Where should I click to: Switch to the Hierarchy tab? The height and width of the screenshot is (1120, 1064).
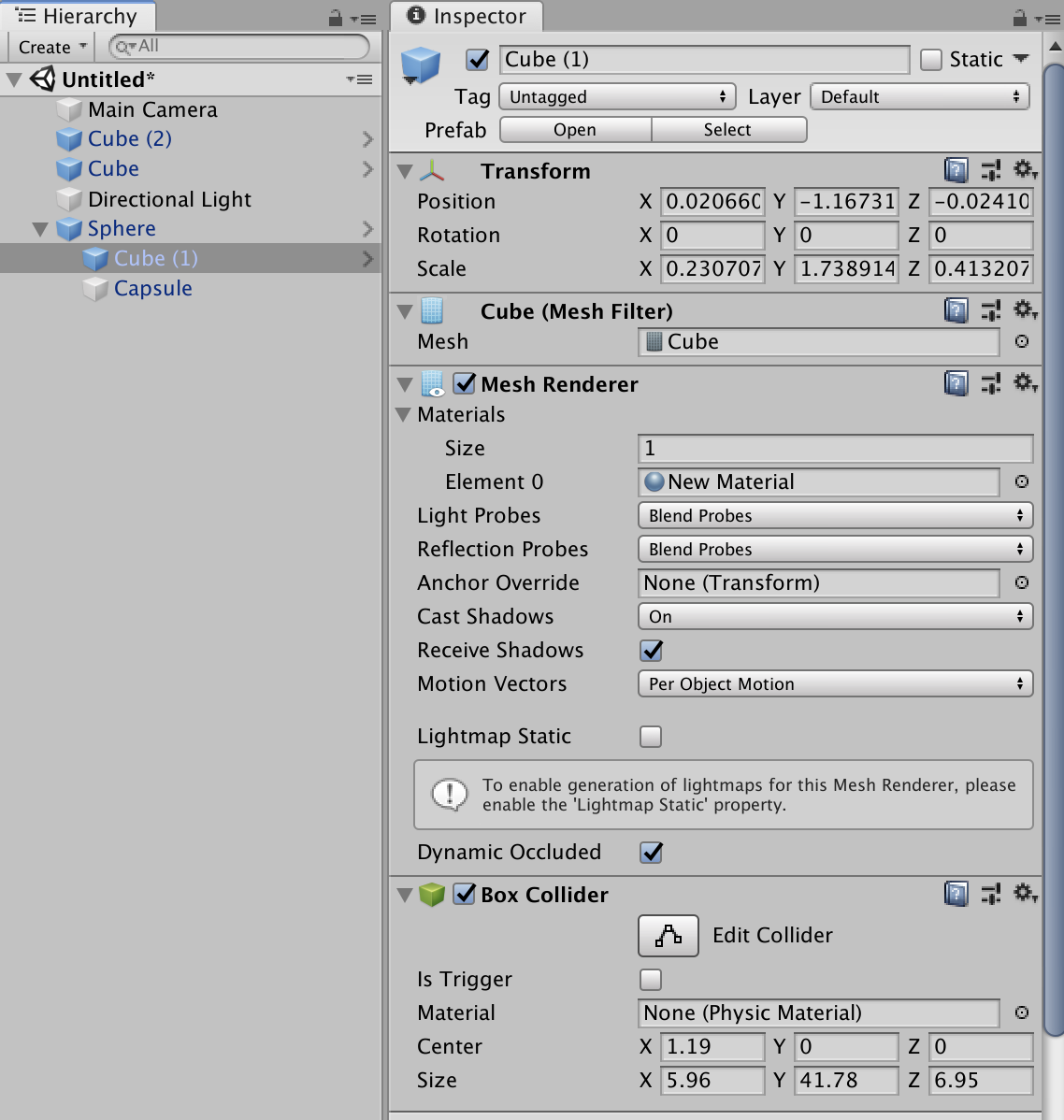pyautogui.click(x=78, y=16)
